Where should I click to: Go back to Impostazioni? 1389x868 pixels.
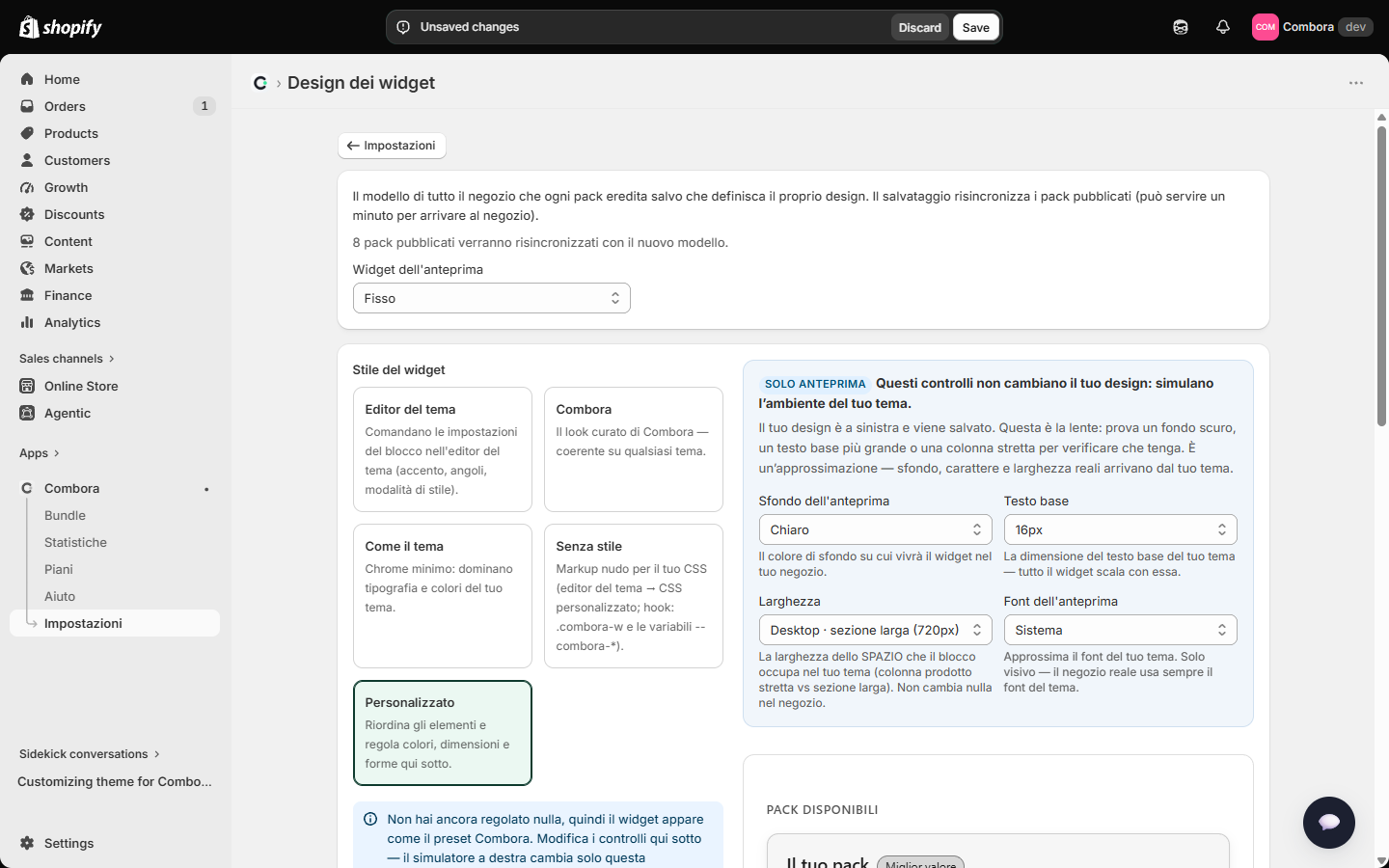tap(392, 146)
